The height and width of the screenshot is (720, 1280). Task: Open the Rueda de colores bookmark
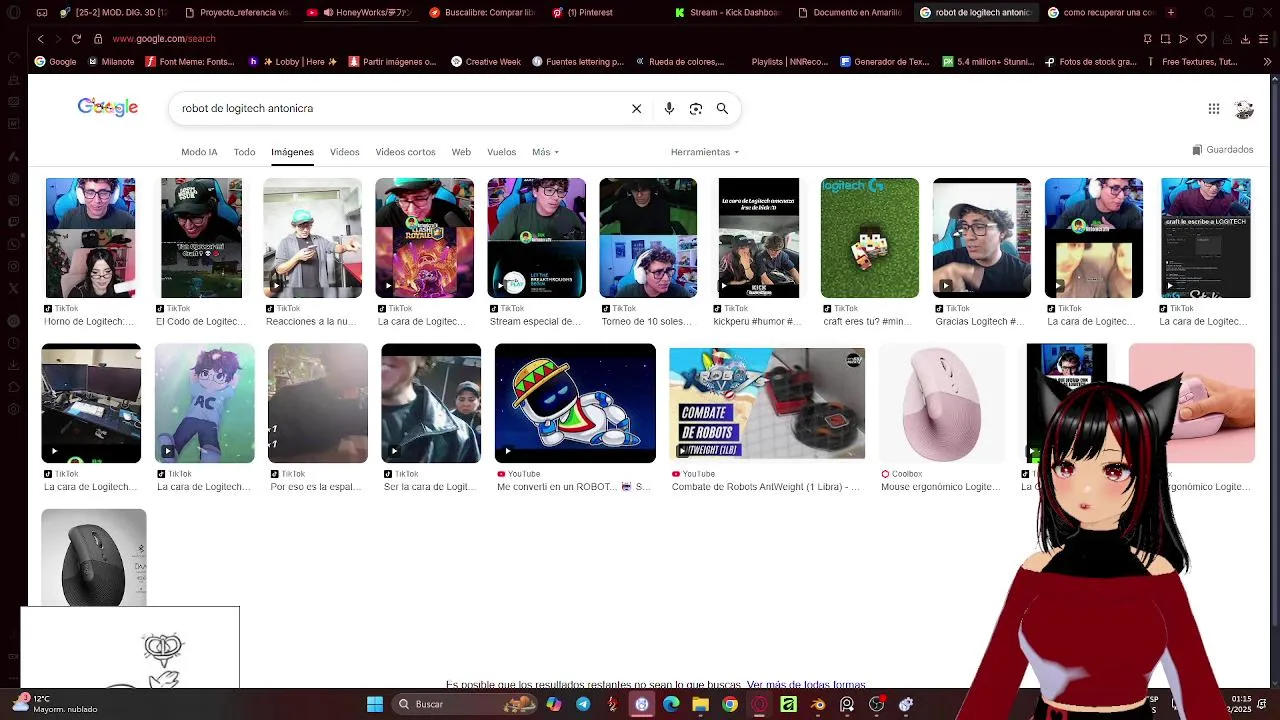tap(681, 62)
